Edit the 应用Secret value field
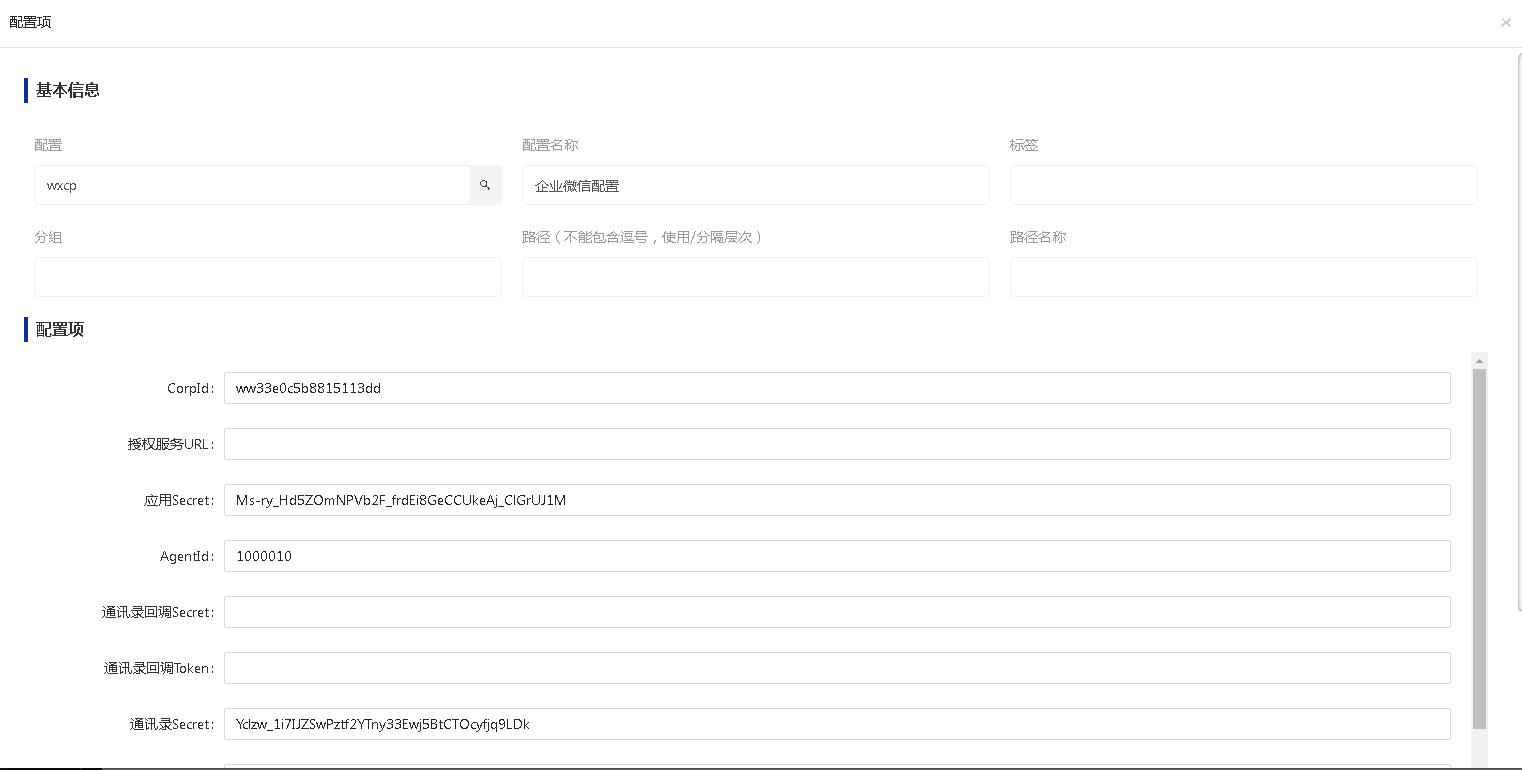Viewport: 1522px width, 770px height. pyautogui.click(x=837, y=500)
